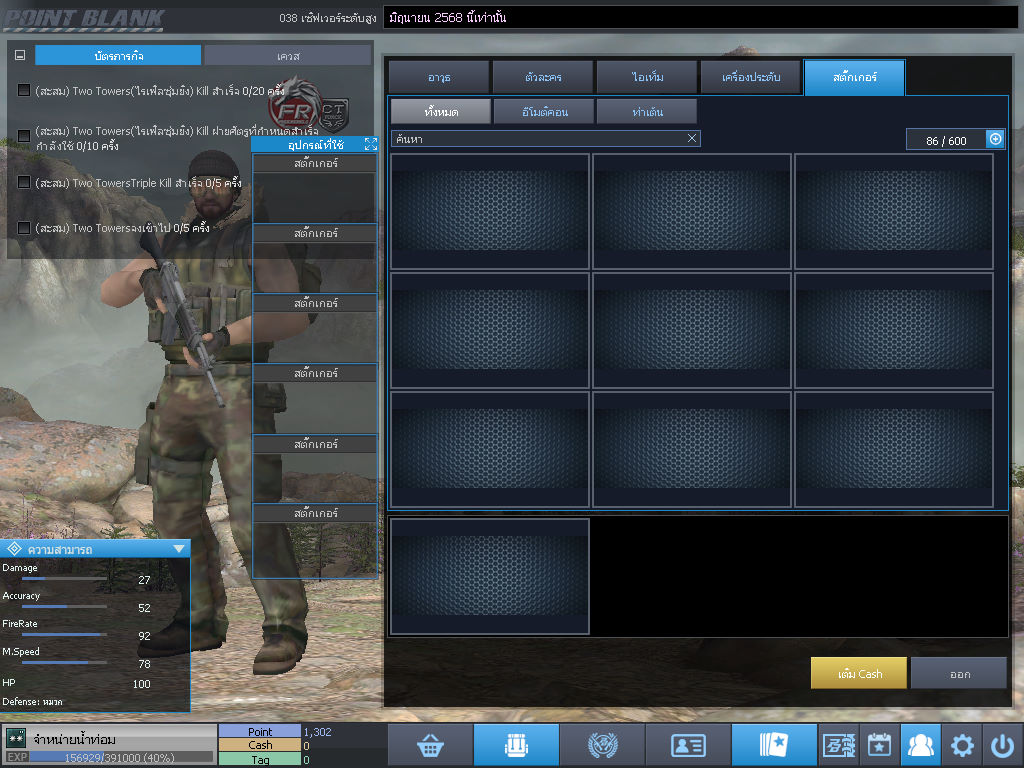This screenshot has width=1024, height=768.
Task: Open the friends community icon
Action: 921,744
